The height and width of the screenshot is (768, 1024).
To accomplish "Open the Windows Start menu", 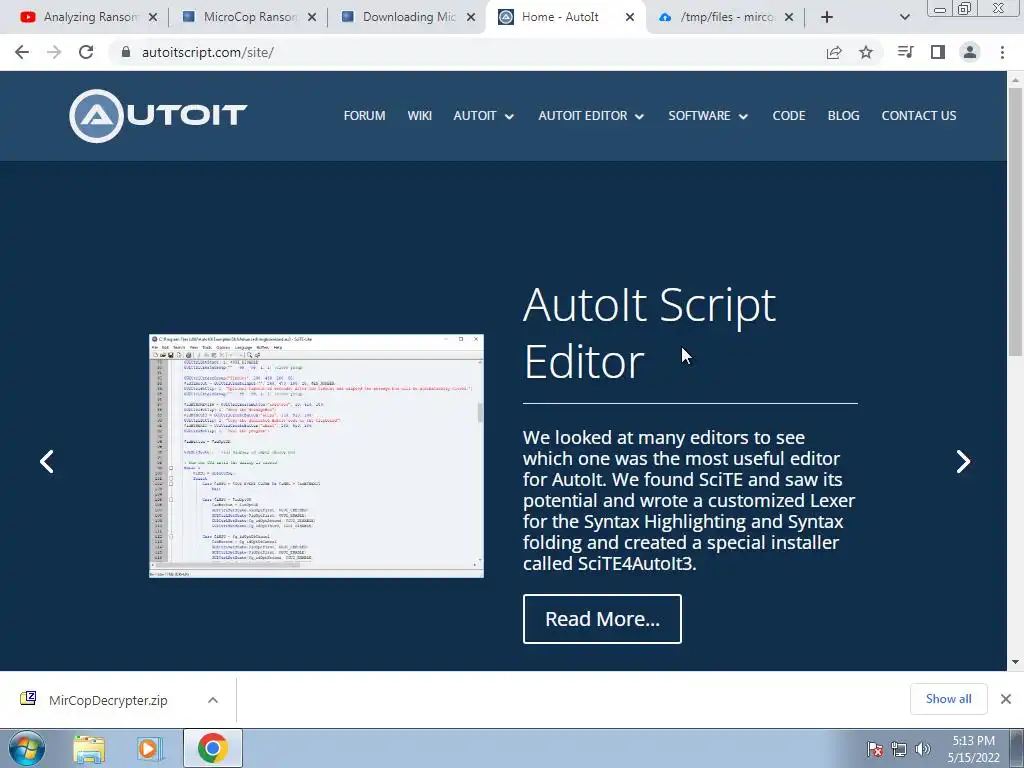I will (x=27, y=748).
